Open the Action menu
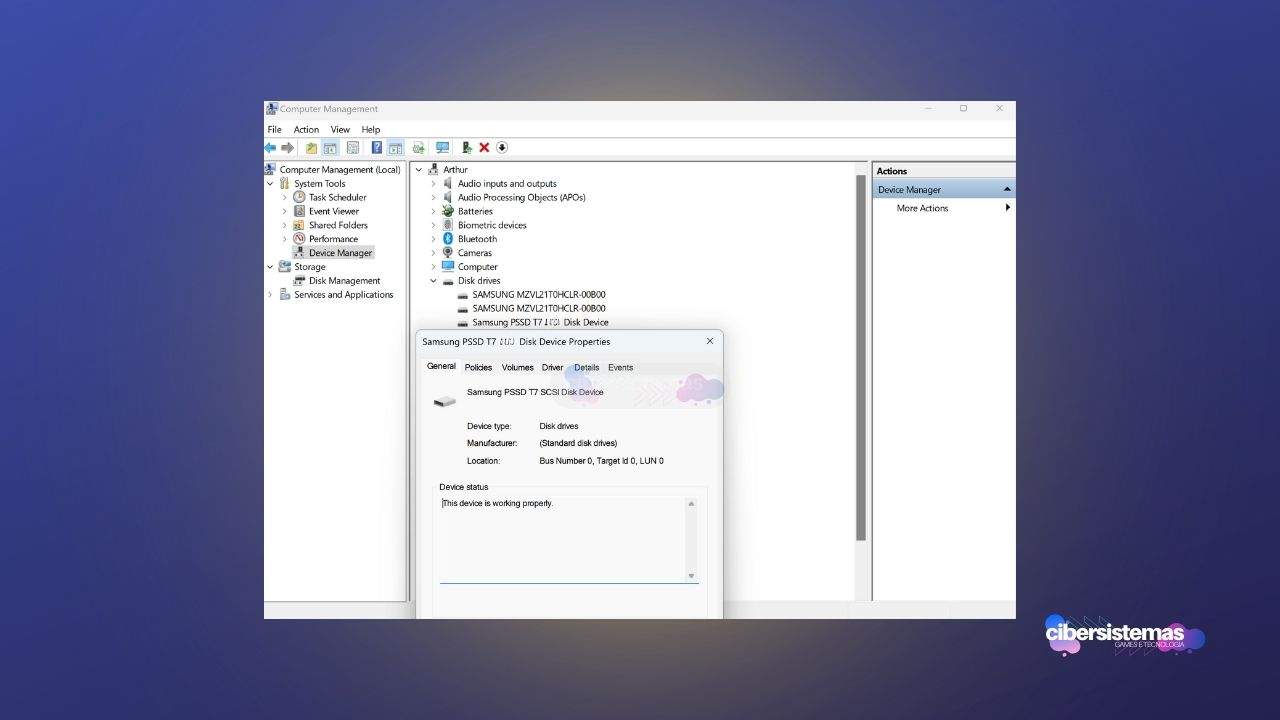 (x=306, y=130)
